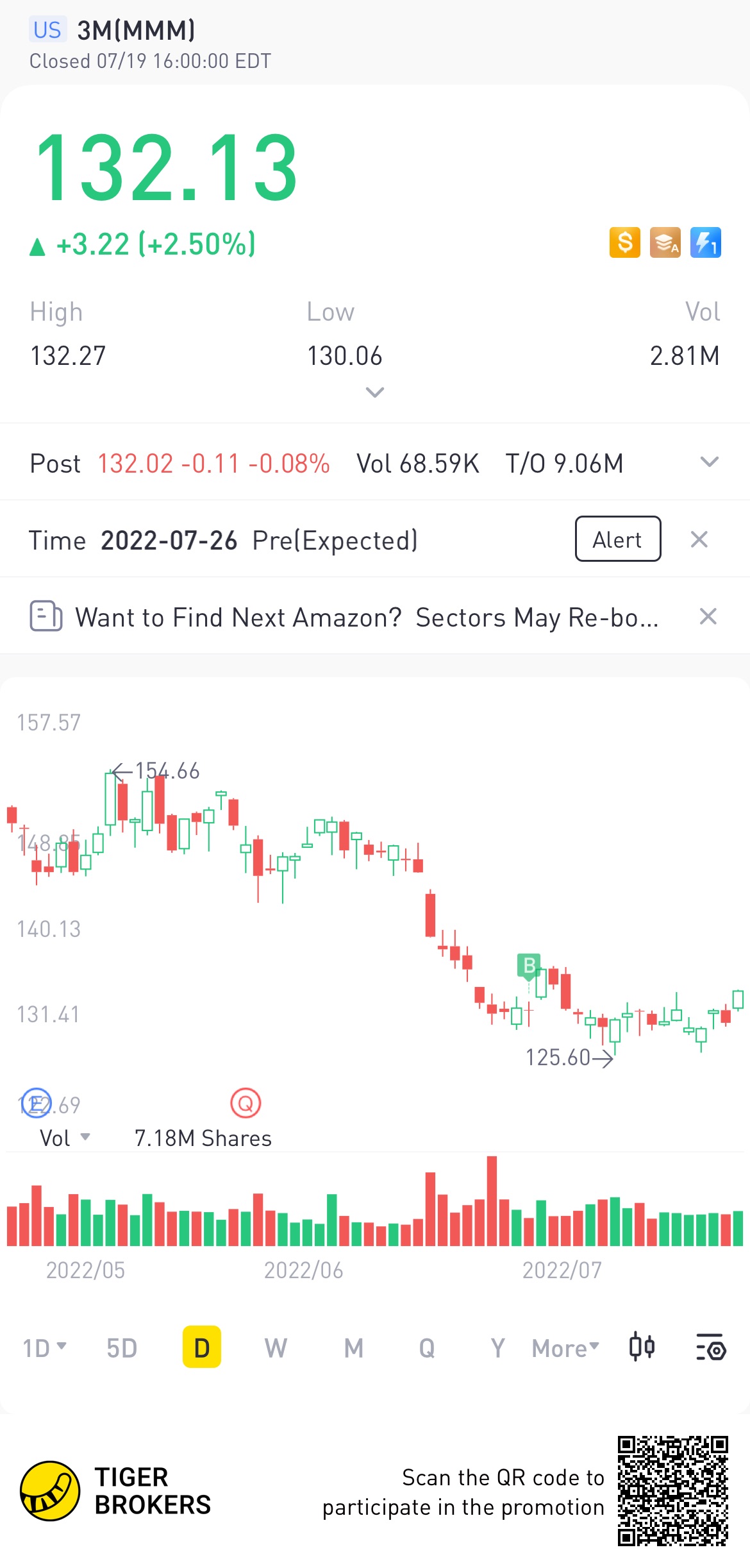Scan the promotion QR code image
The image size is (750, 1568).
click(x=672, y=1490)
